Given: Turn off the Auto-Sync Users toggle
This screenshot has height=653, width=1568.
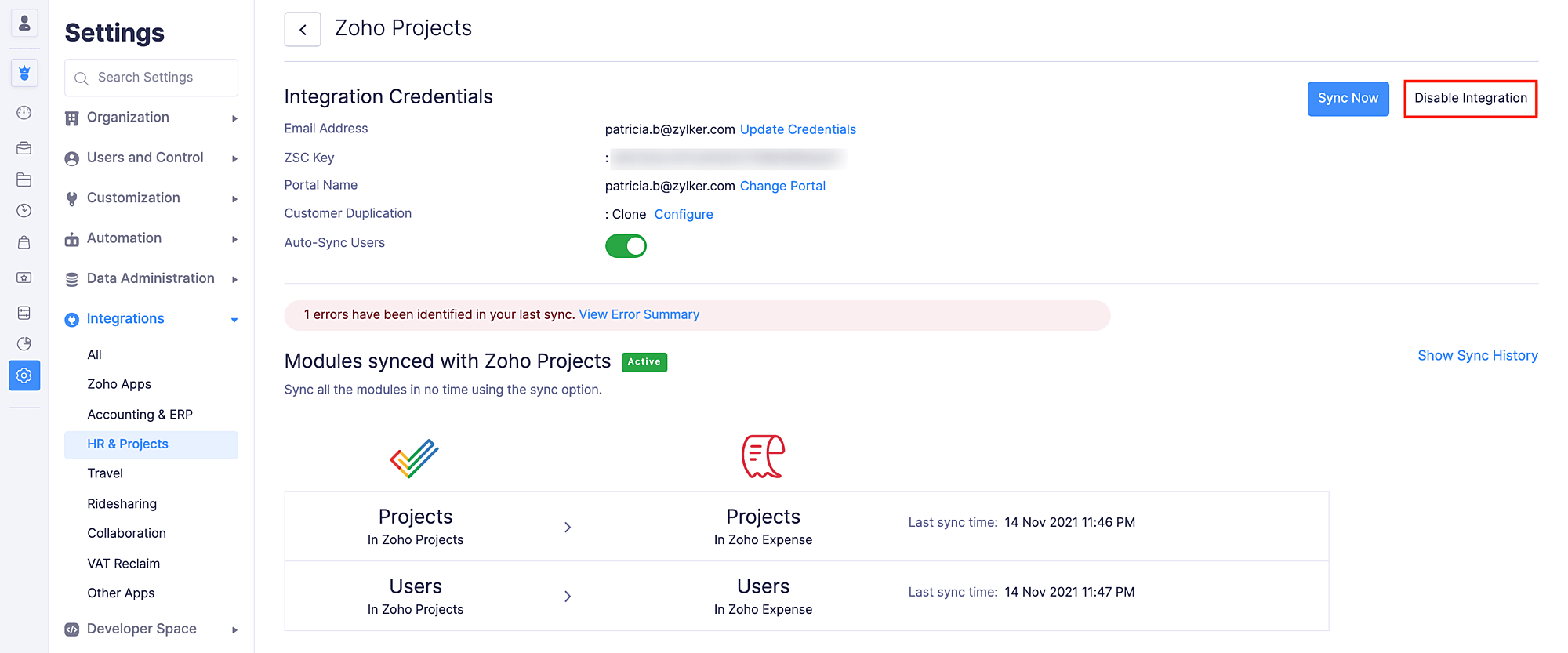Looking at the screenshot, I should pyautogui.click(x=626, y=246).
